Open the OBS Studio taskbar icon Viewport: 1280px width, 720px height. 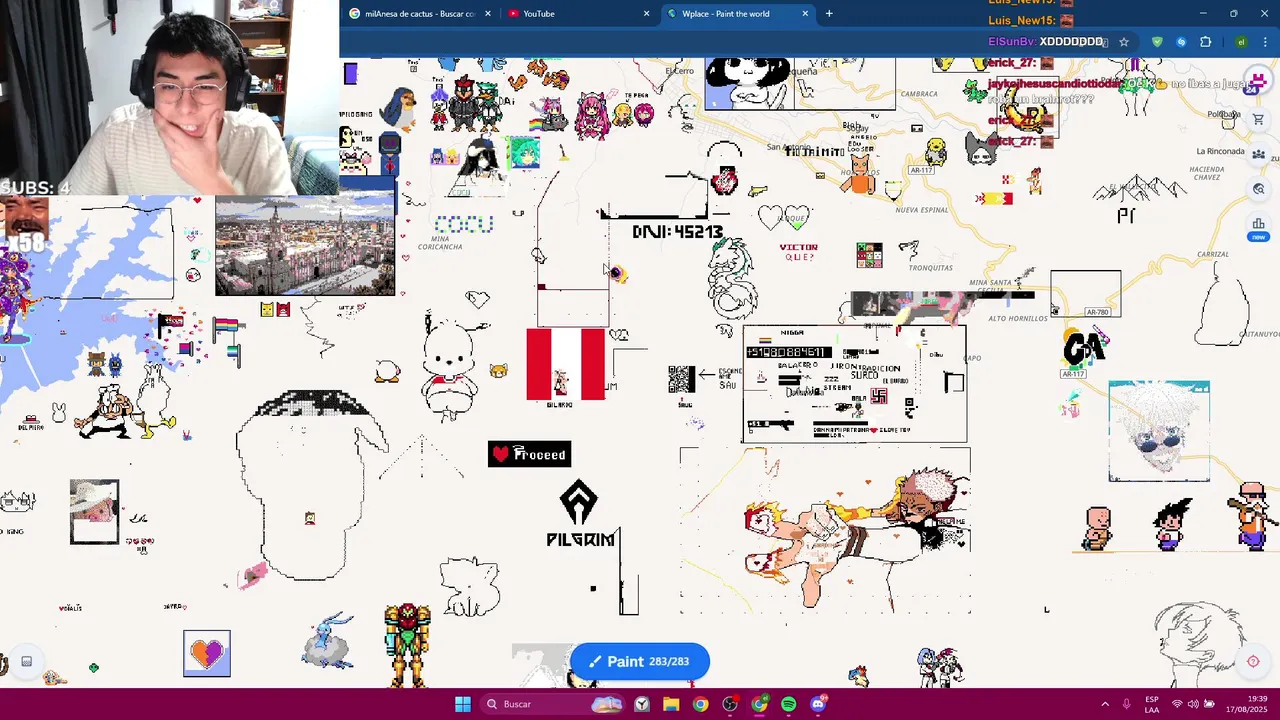coord(730,704)
